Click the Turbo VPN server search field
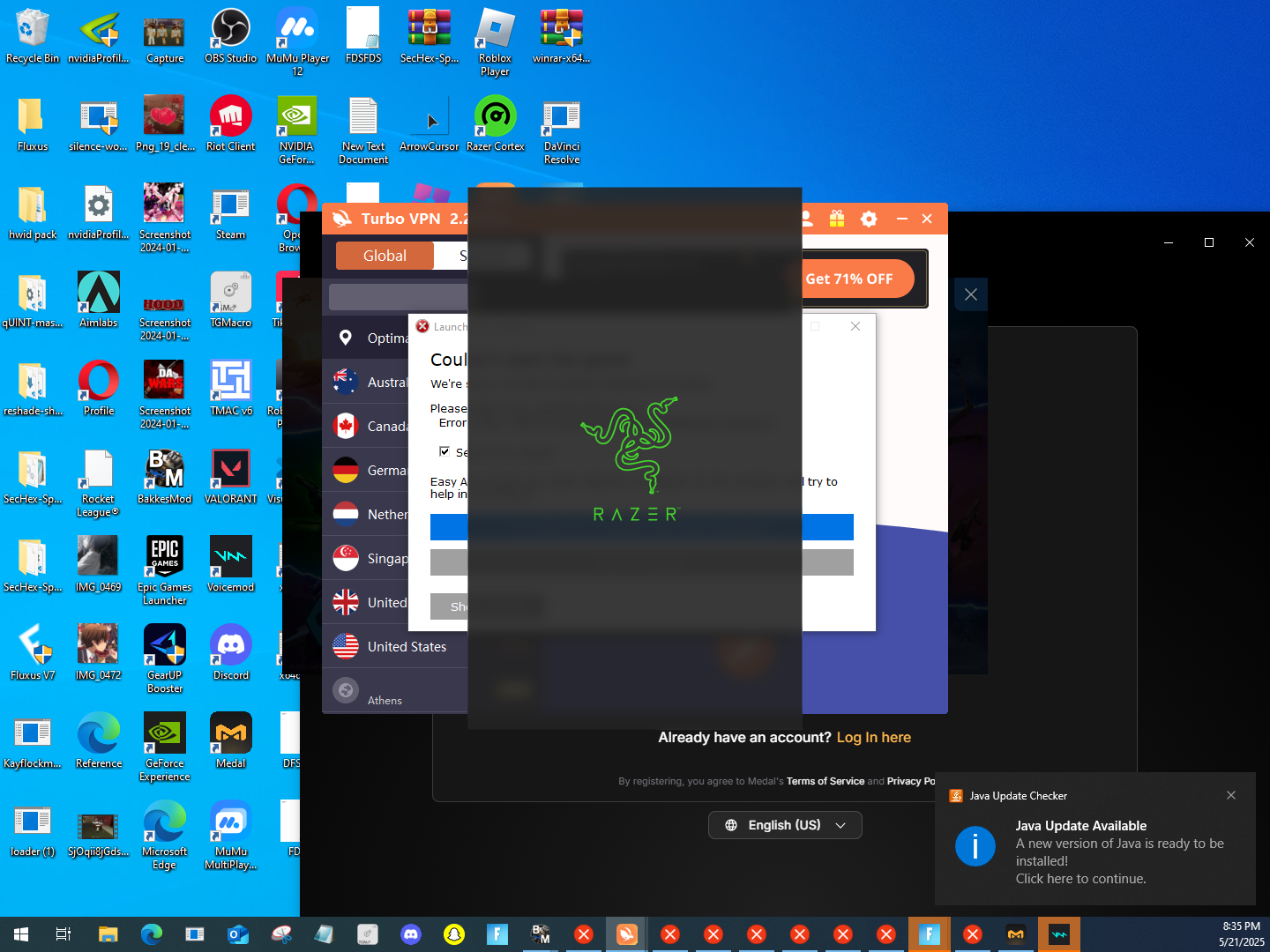The height and width of the screenshot is (952, 1270). point(399,296)
